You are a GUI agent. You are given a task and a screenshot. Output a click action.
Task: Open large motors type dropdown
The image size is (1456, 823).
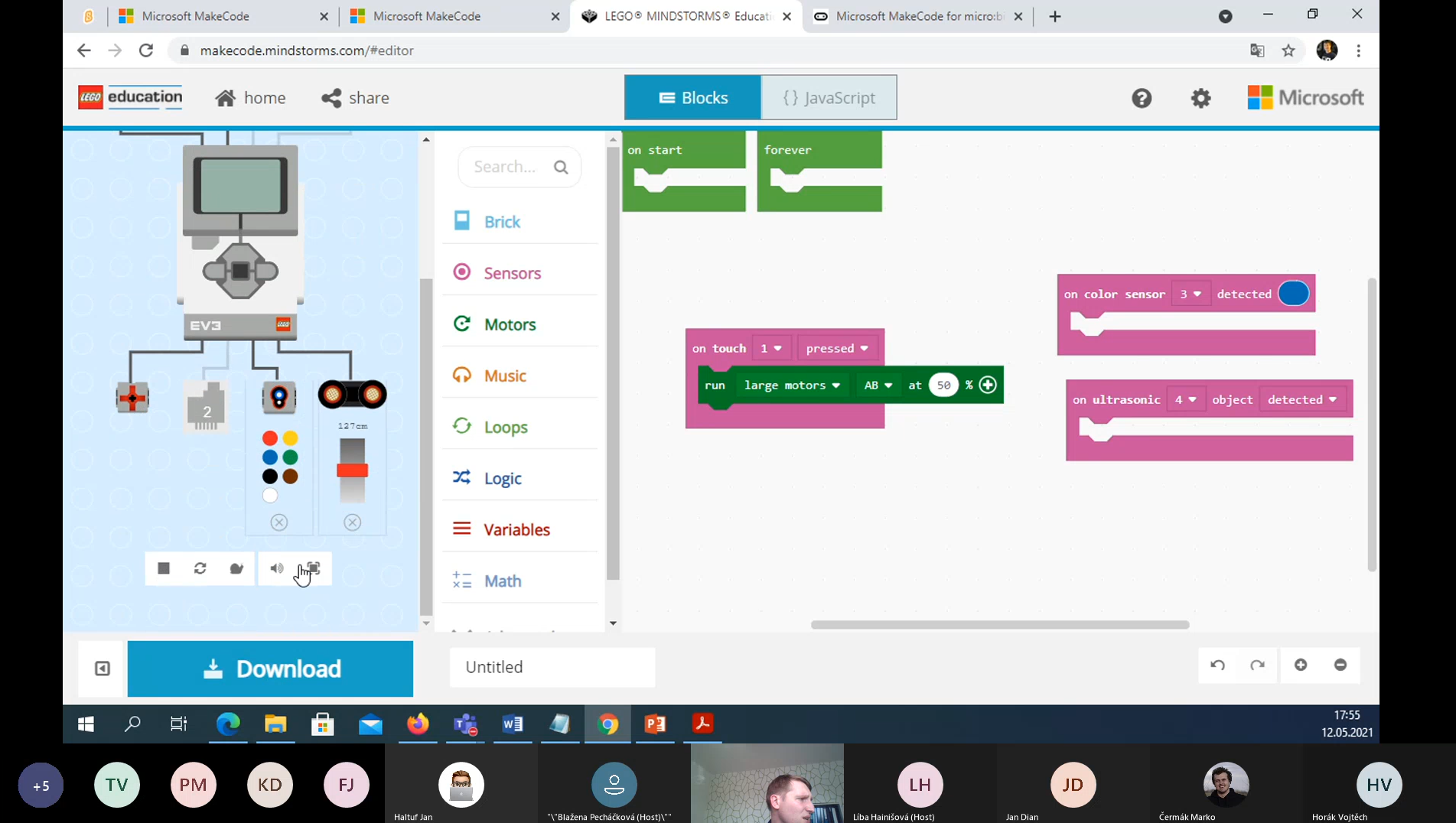pyautogui.click(x=792, y=385)
